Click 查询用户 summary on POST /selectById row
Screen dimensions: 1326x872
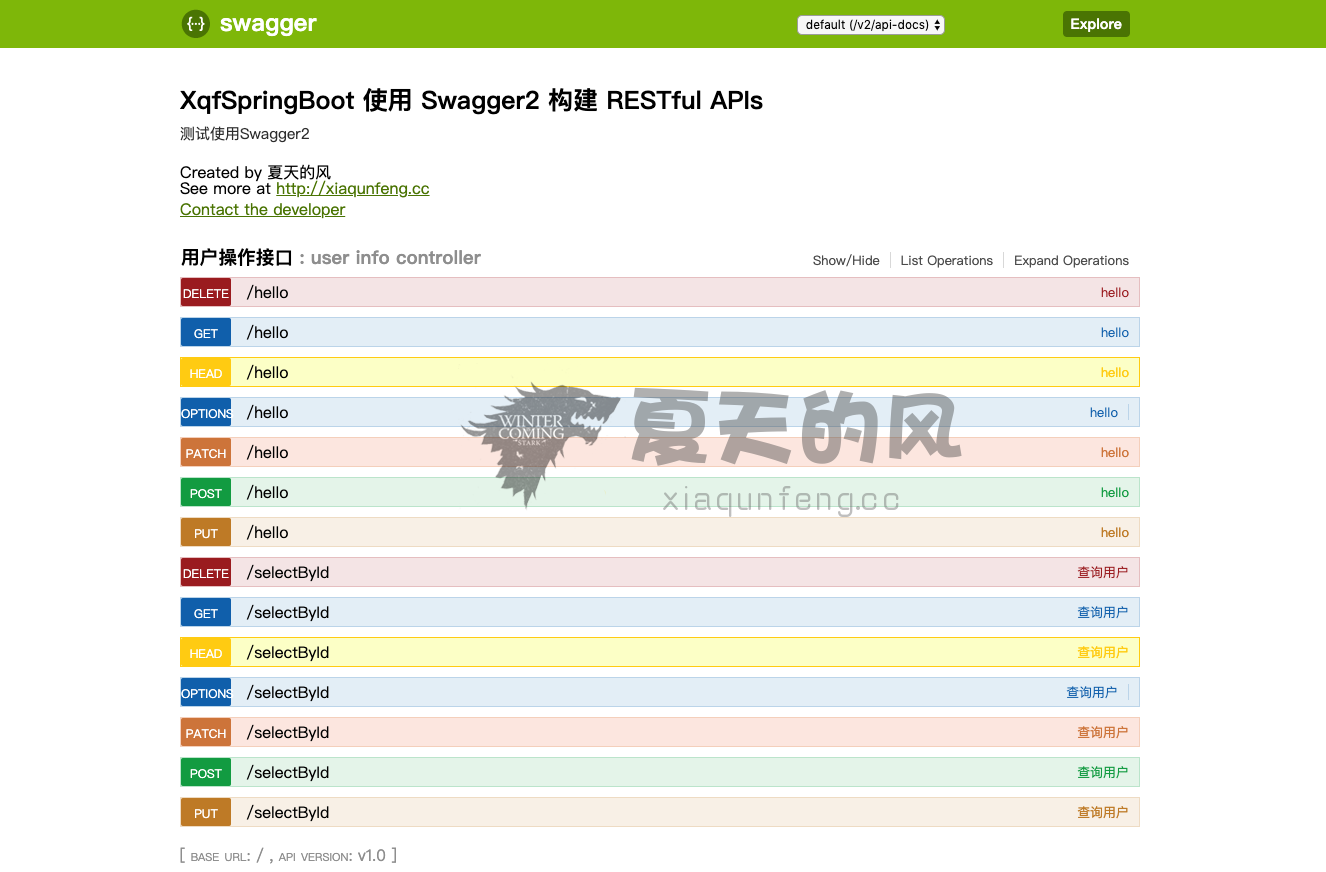pos(1103,773)
